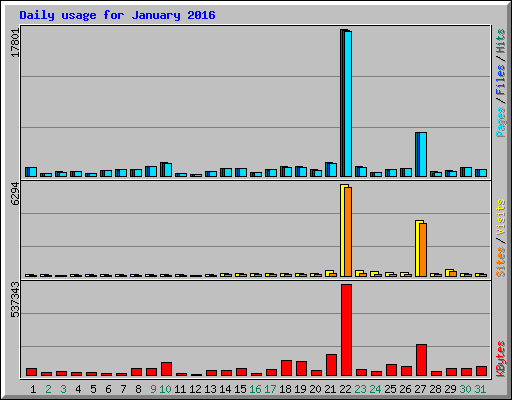Click day 26 on the x-axis
Image resolution: width=512 pixels, height=400 pixels.
coord(405,389)
